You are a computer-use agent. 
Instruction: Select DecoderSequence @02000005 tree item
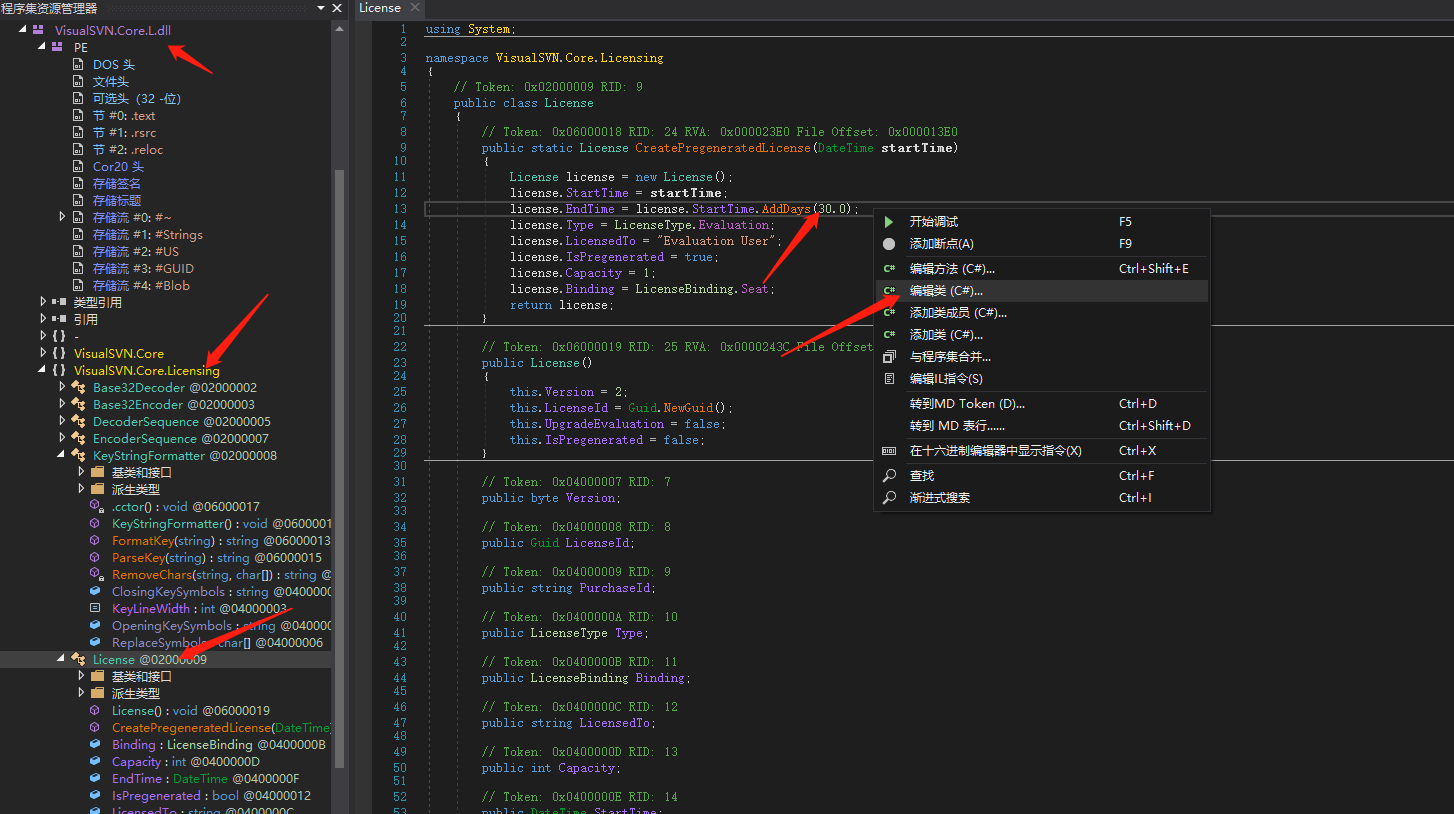pyautogui.click(x=182, y=422)
